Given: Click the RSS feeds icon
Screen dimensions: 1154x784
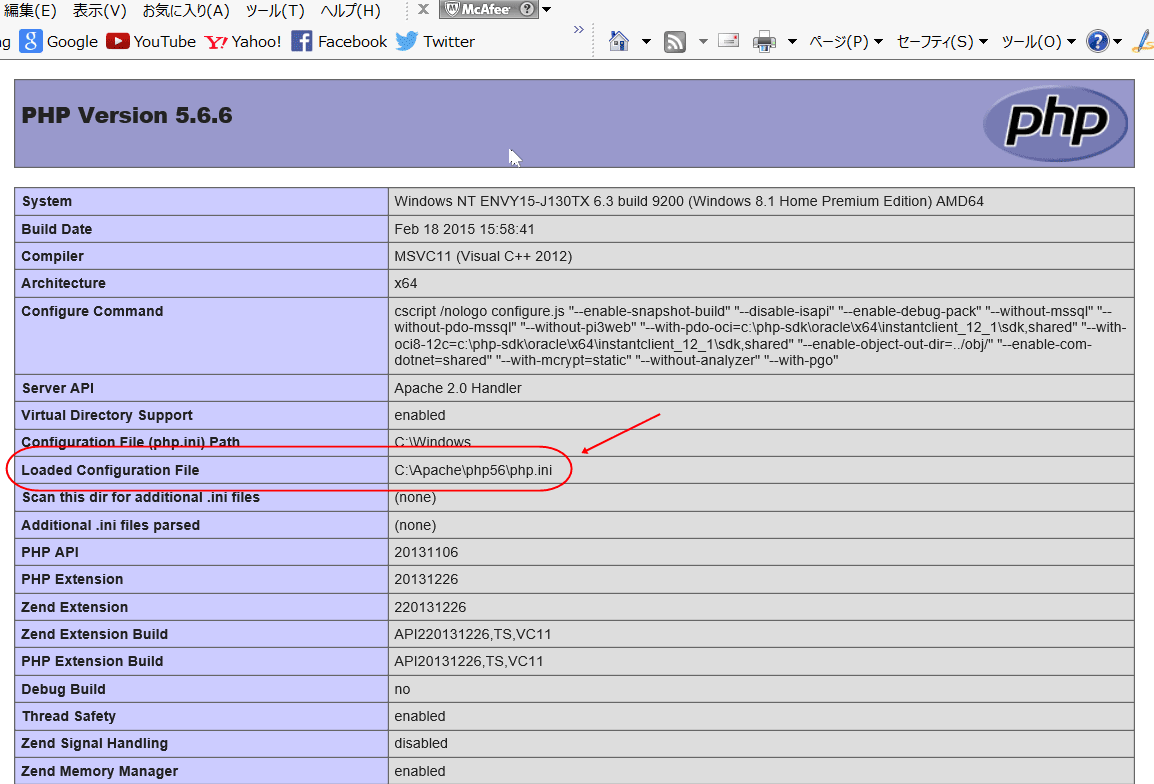Looking at the screenshot, I should pos(675,42).
